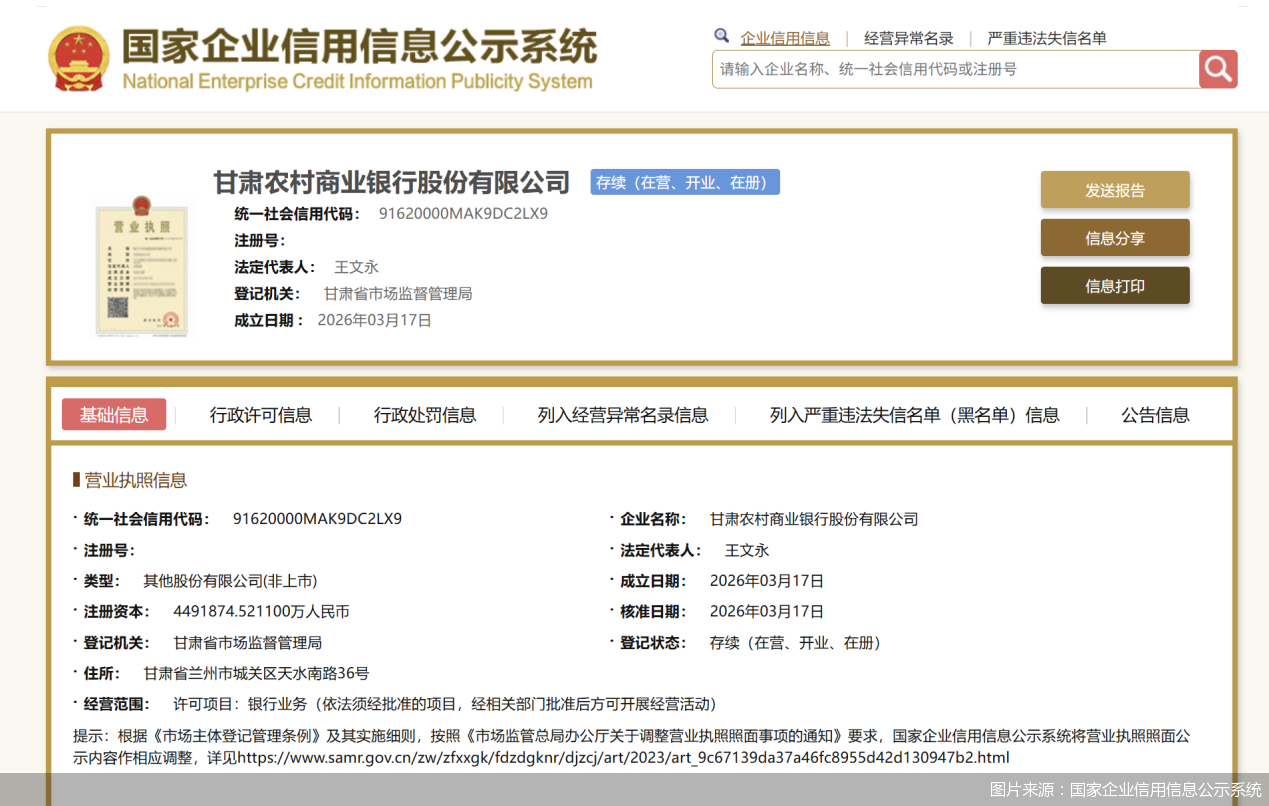Image resolution: width=1269 pixels, height=806 pixels.
Task: Click the small search icon beside 企业信用信息
Action: pyautogui.click(x=721, y=35)
